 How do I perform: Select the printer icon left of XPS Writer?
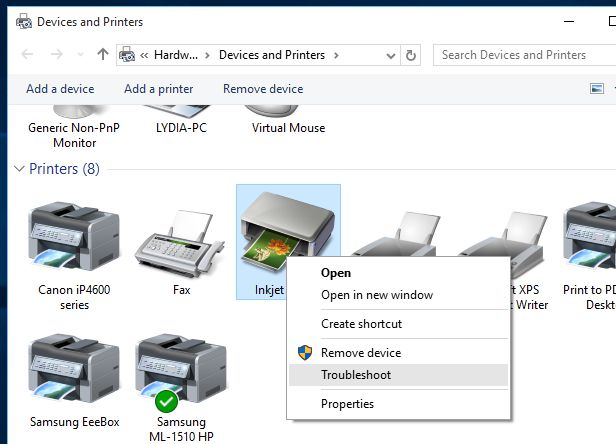tap(397, 234)
